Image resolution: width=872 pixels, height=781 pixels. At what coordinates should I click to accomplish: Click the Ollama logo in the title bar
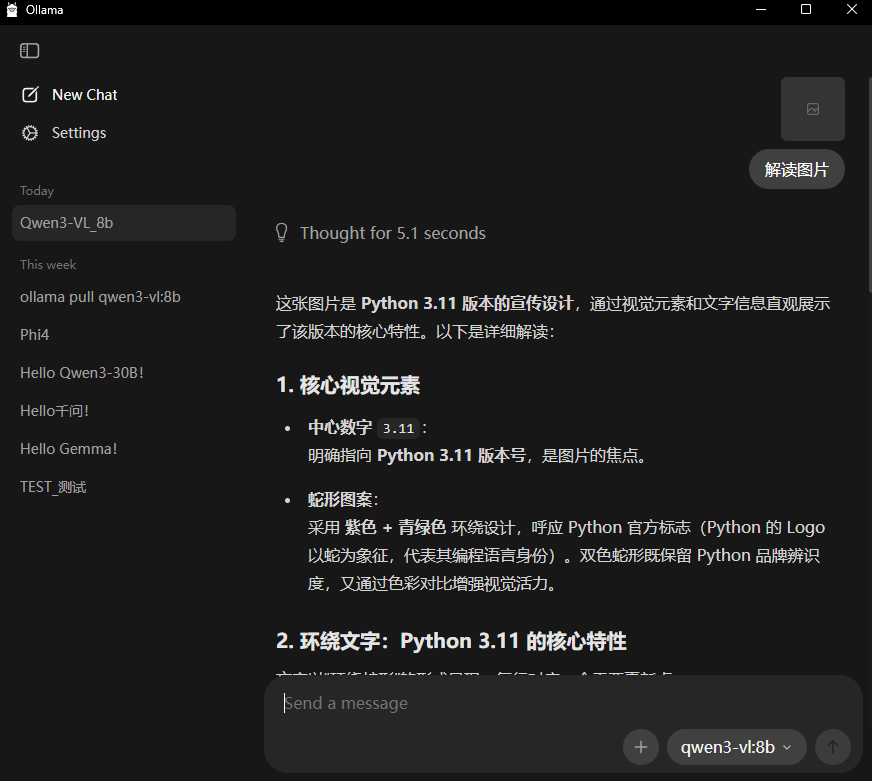click(x=10, y=10)
